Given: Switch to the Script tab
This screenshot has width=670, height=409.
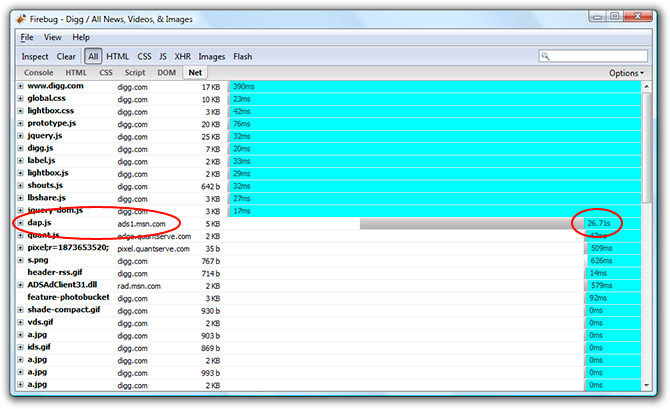Looking at the screenshot, I should [x=135, y=73].
